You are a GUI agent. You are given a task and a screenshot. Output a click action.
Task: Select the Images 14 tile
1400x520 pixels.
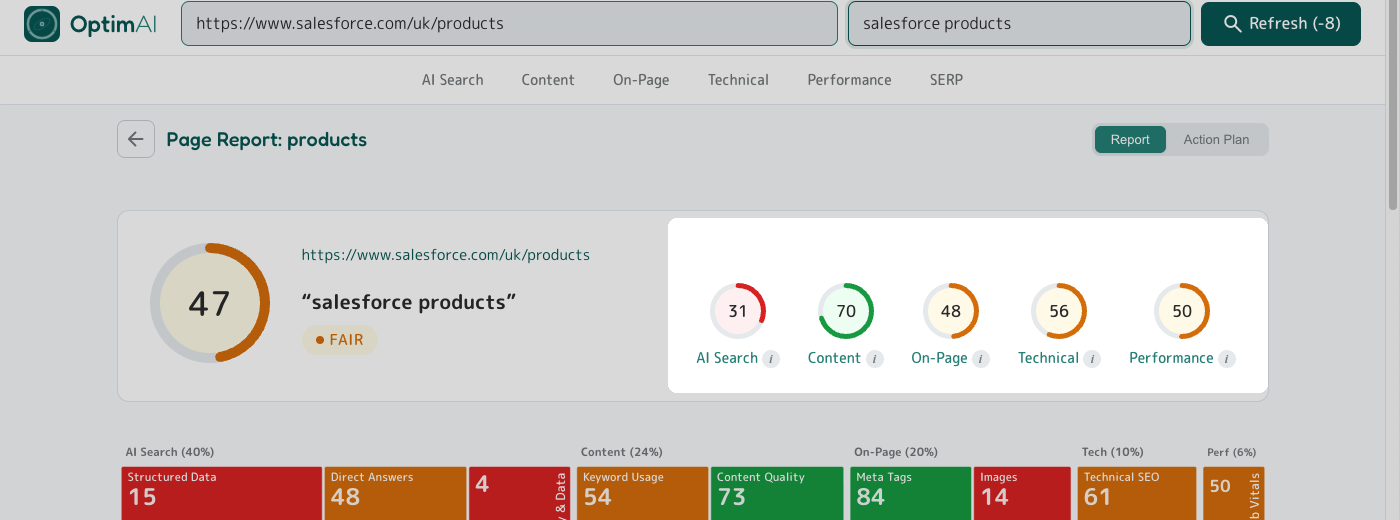click(1022, 493)
